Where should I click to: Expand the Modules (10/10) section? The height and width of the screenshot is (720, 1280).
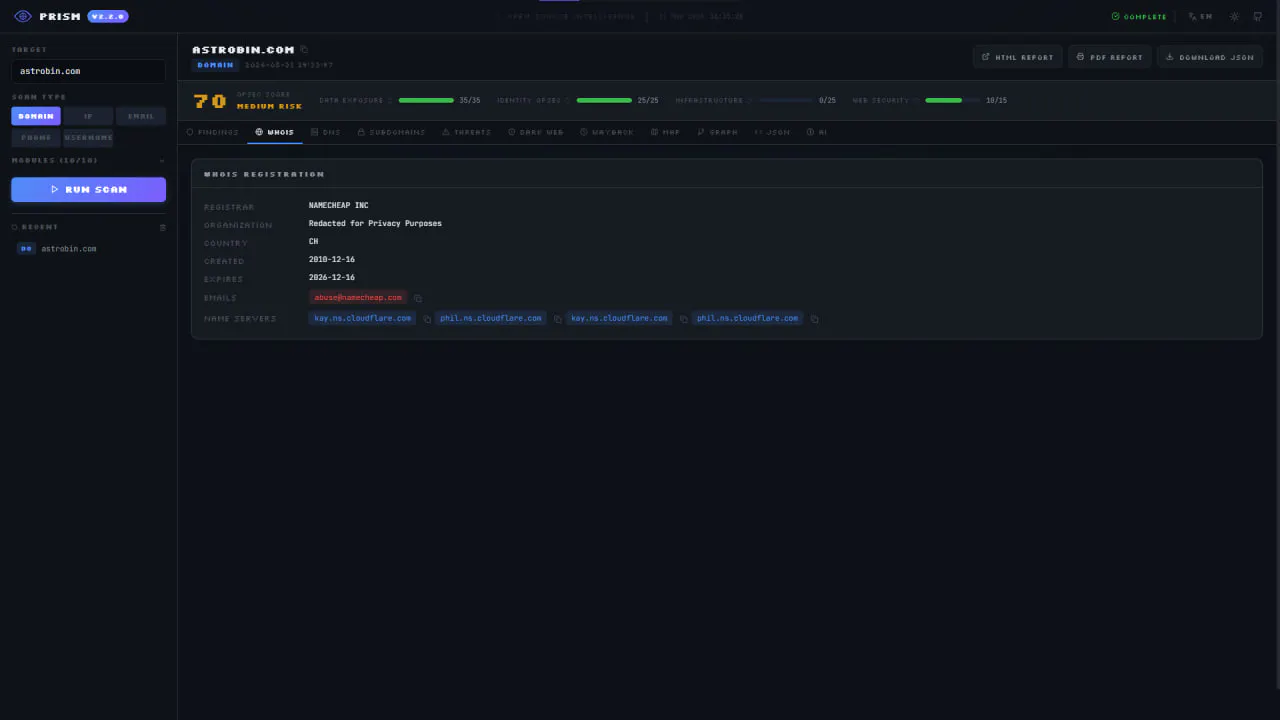(x=88, y=160)
